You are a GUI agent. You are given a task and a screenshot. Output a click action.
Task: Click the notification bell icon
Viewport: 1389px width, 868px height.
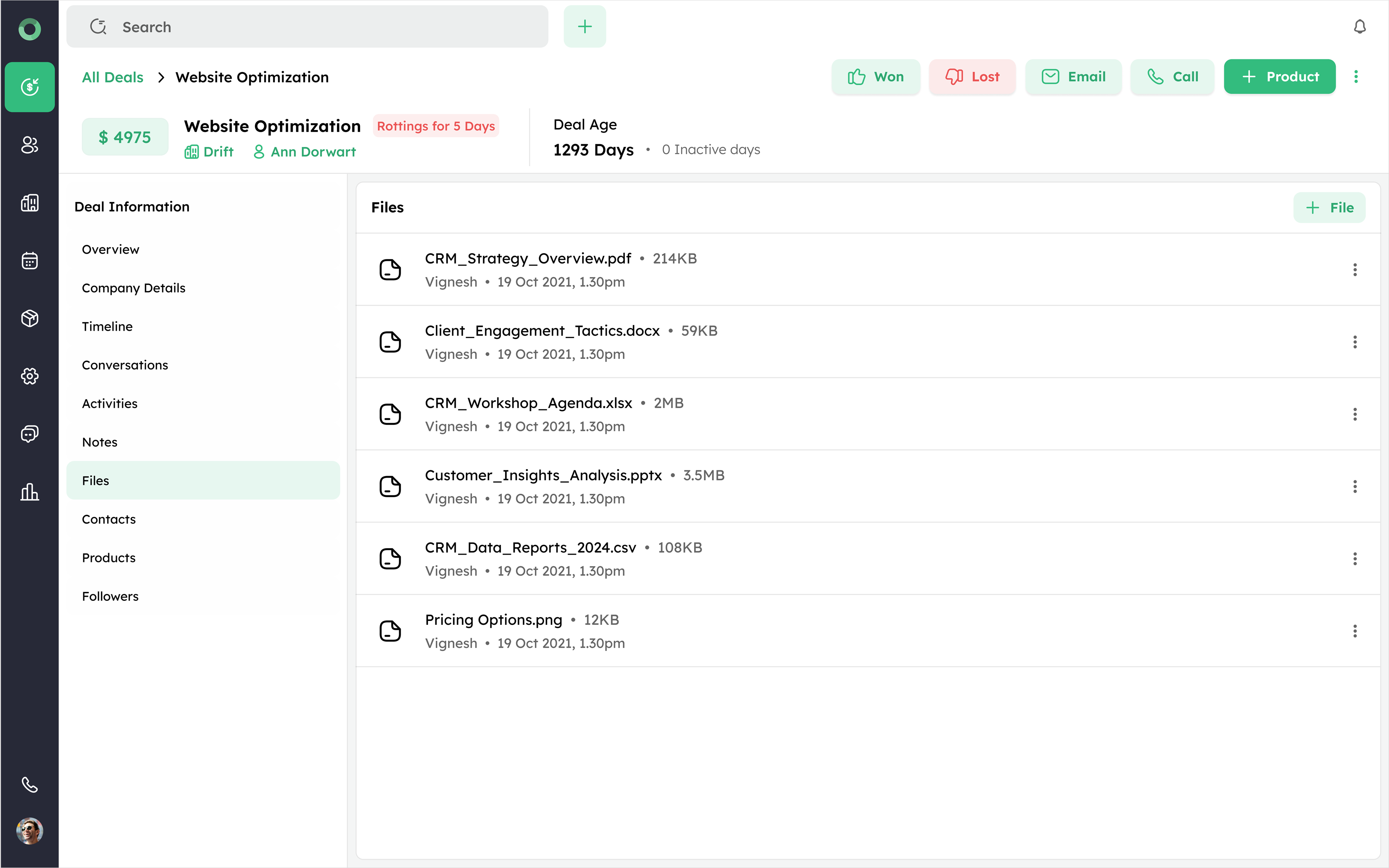pos(1359,27)
